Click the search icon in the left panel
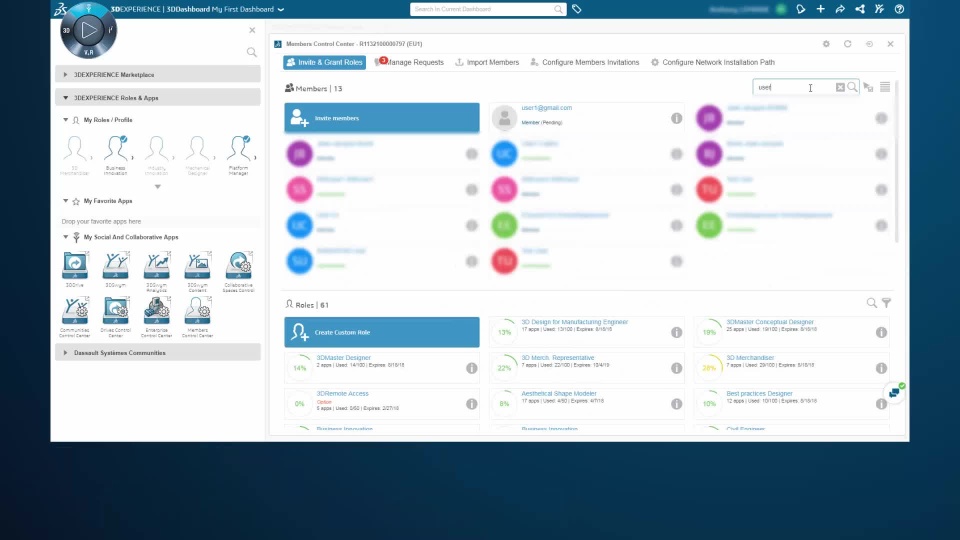 pyautogui.click(x=252, y=52)
